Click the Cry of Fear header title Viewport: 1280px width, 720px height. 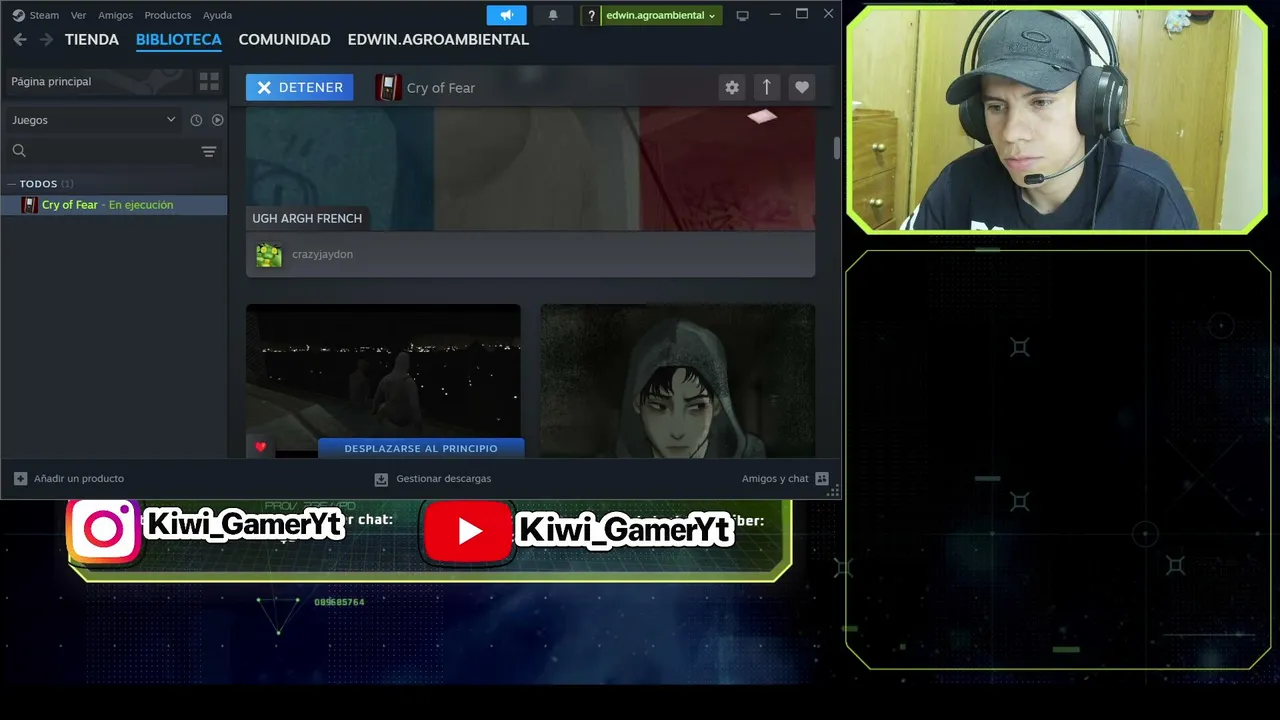(441, 88)
